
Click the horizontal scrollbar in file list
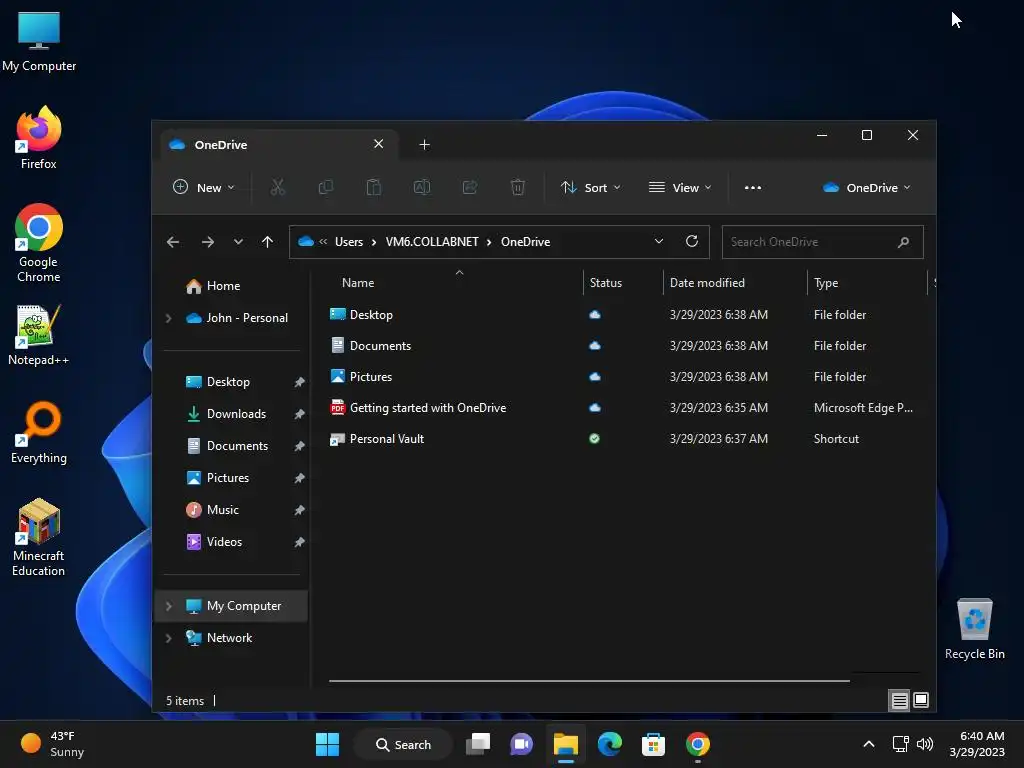(589, 680)
